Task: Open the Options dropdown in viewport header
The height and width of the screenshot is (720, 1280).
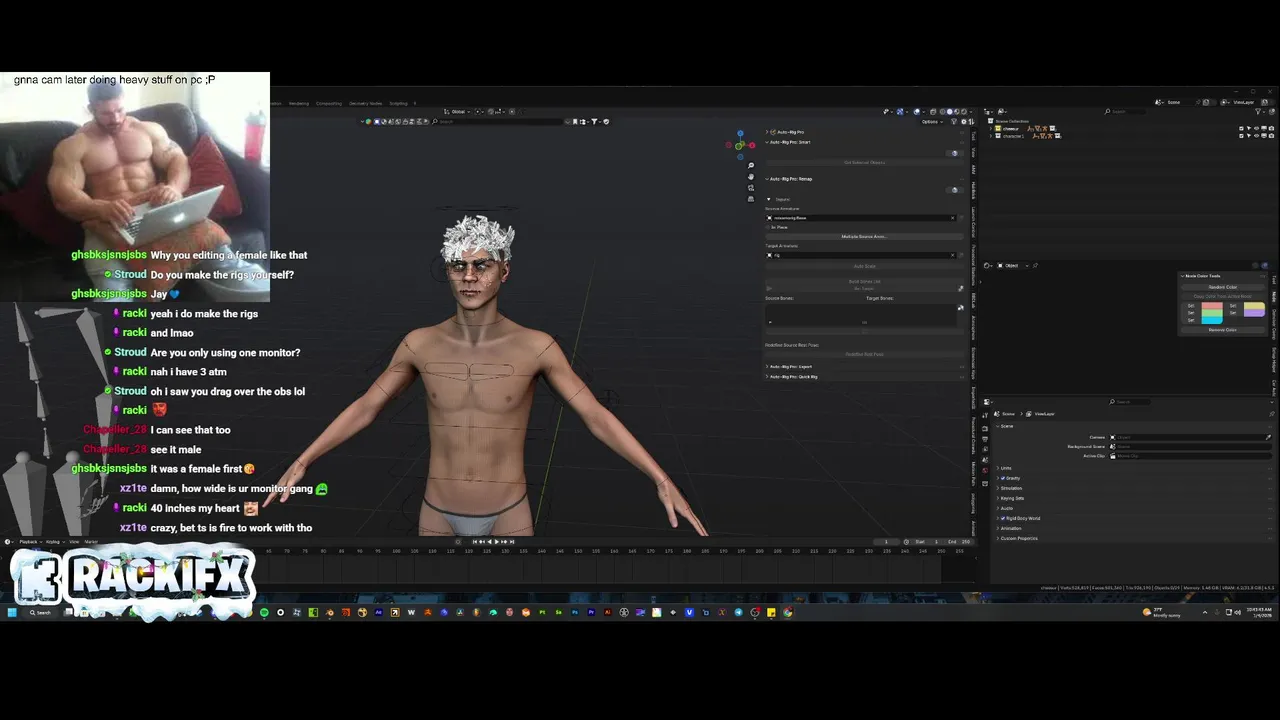Action: click(932, 122)
